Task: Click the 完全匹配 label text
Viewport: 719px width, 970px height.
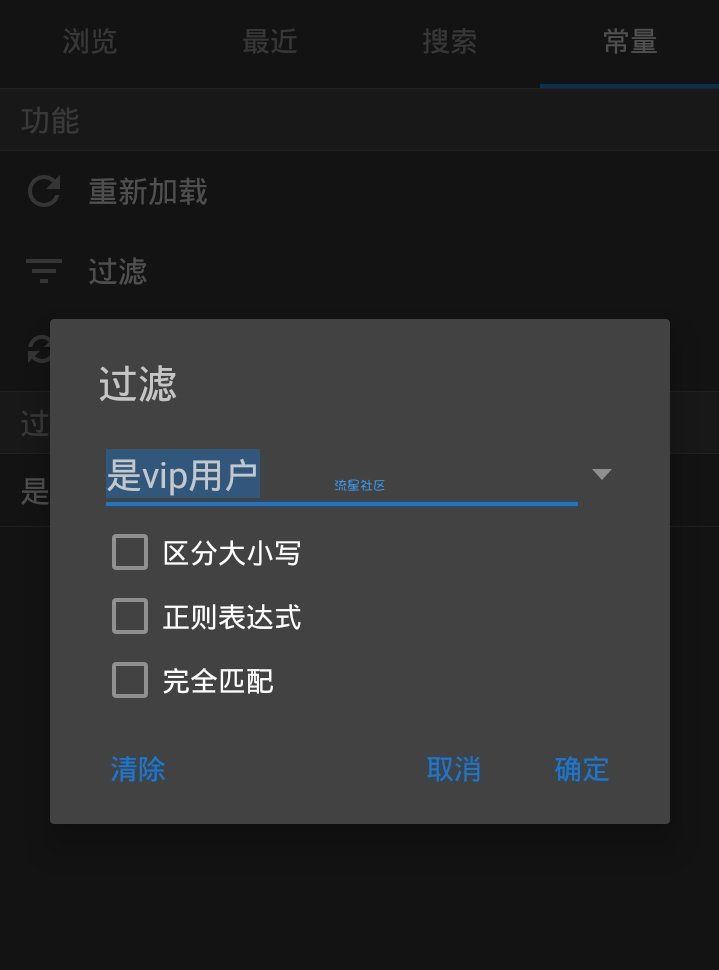Action: pos(218,680)
